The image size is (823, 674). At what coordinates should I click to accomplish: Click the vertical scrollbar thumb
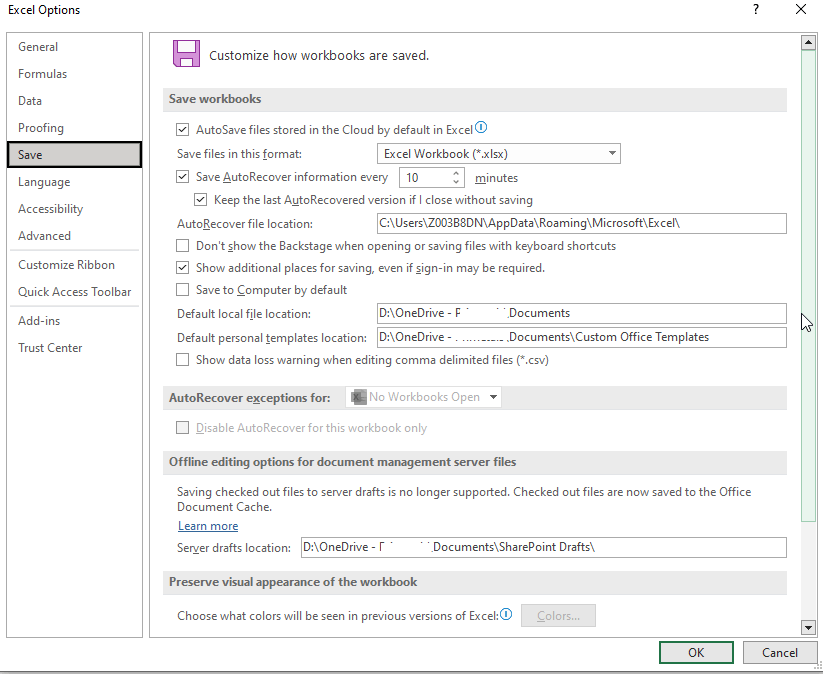point(808,286)
